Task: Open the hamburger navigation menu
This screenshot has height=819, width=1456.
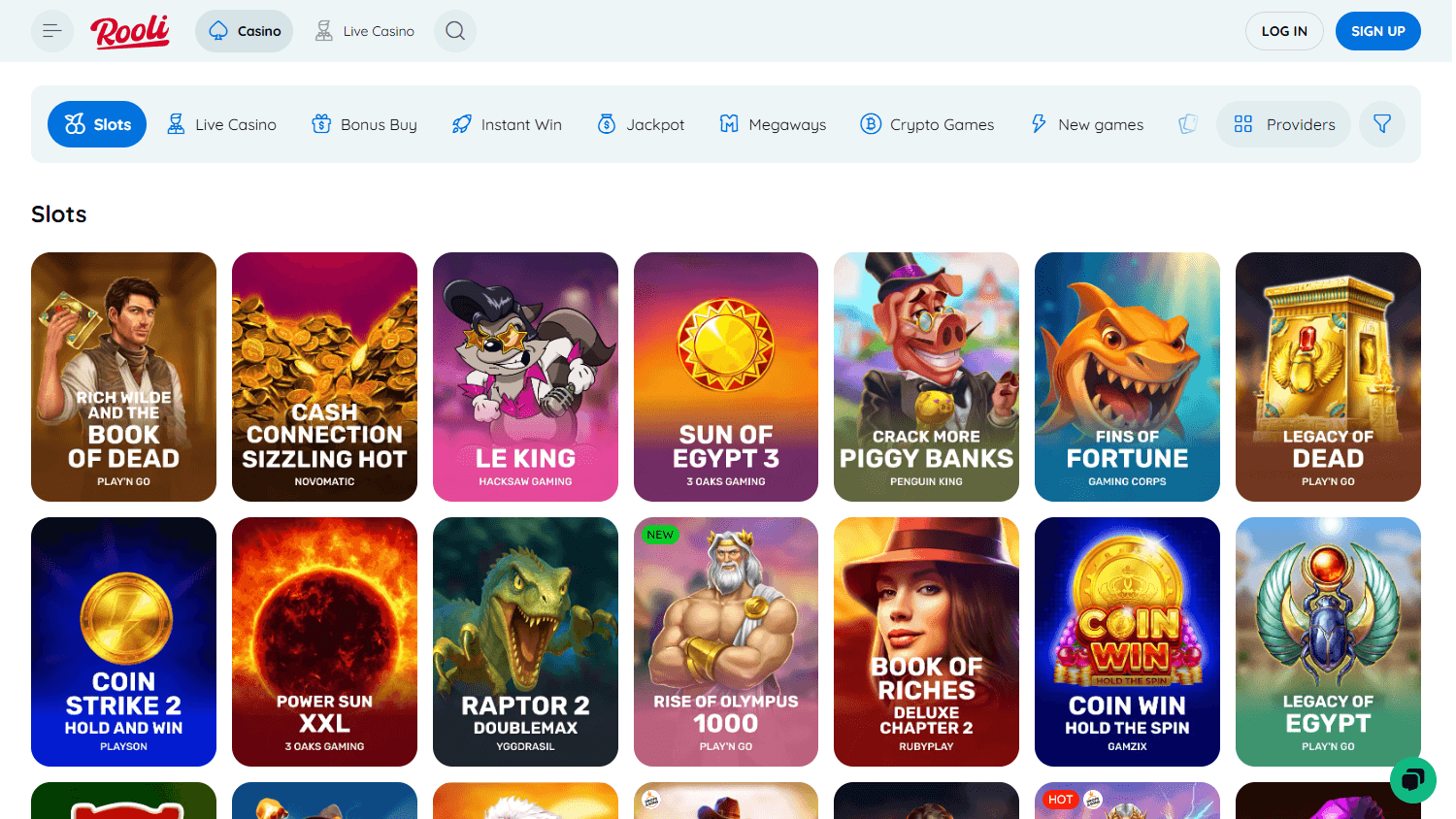Action: (x=52, y=30)
